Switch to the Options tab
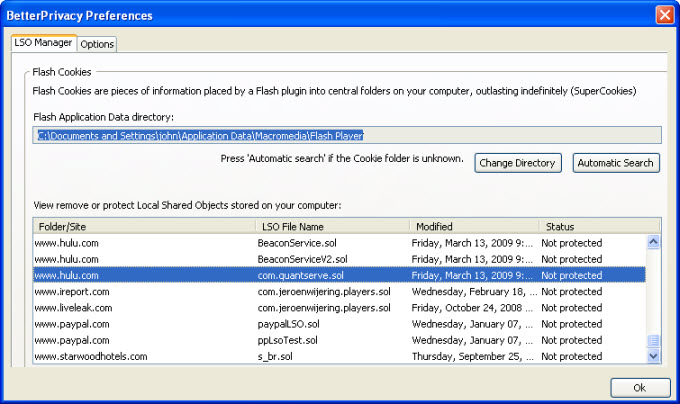 (97, 44)
